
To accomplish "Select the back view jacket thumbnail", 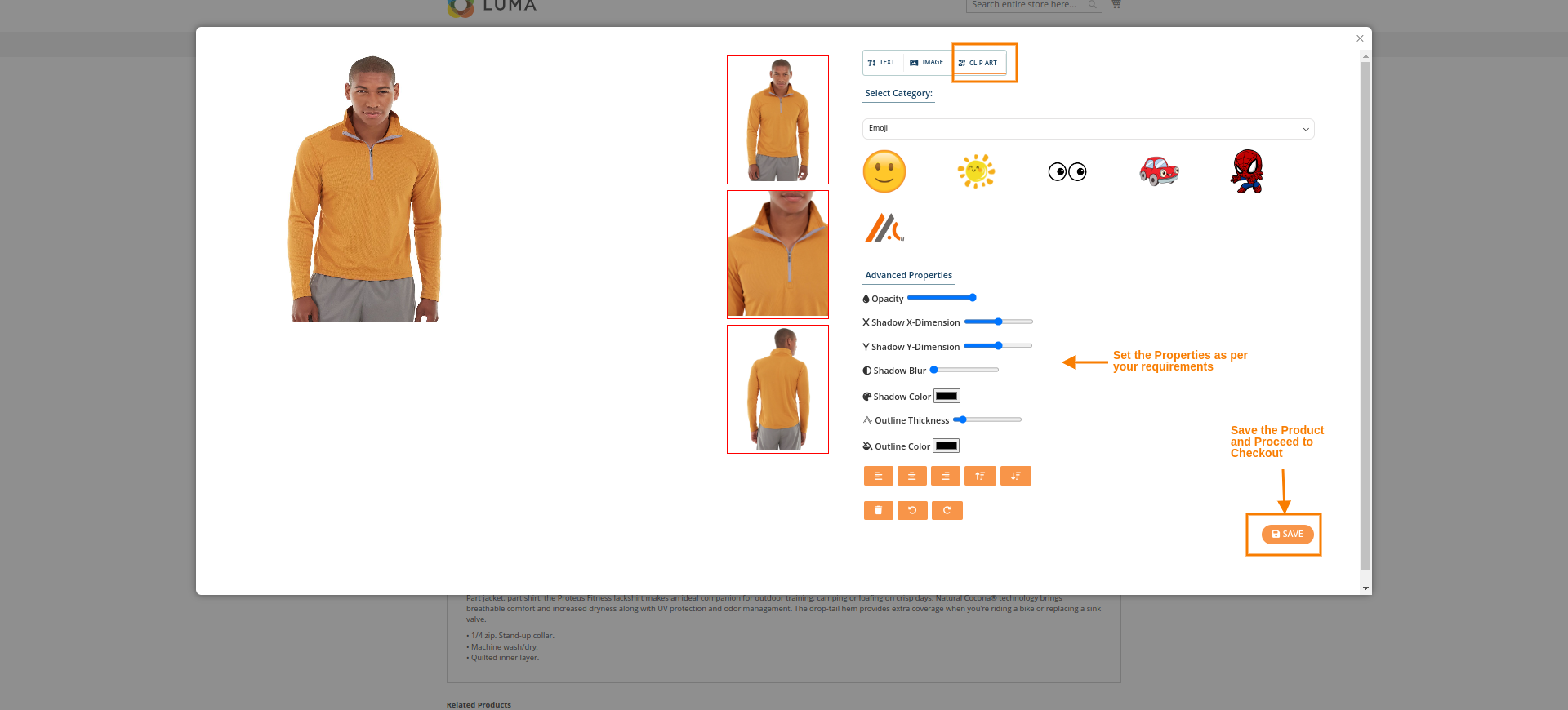I will tap(777, 389).
